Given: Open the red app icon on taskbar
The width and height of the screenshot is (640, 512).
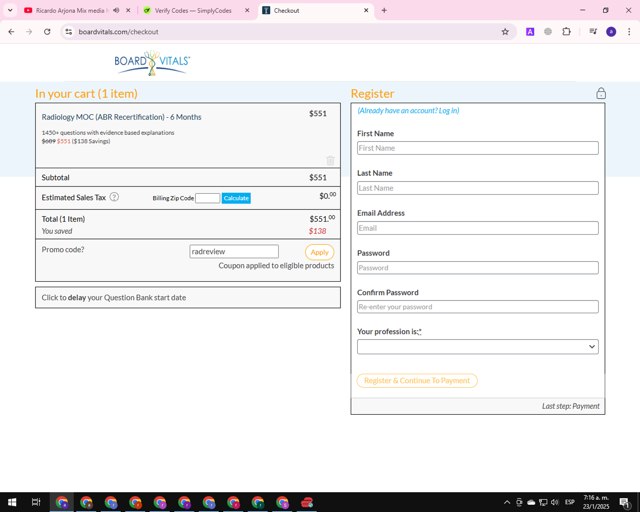Looking at the screenshot, I should coord(307,502).
